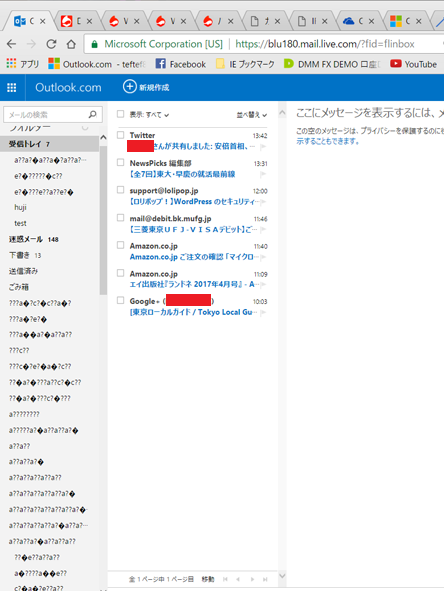Check the select-all messages checkbox
The height and width of the screenshot is (591, 444).
click(120, 114)
